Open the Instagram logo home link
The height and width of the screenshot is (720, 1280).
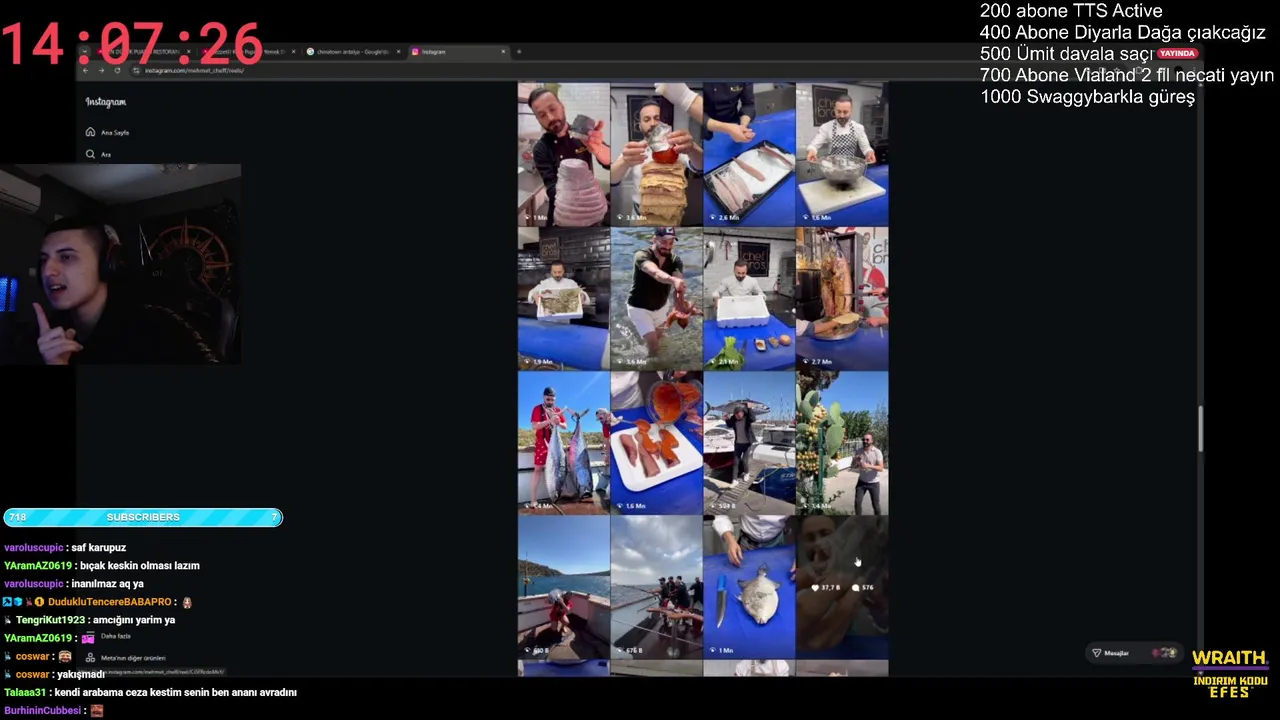click(x=105, y=102)
